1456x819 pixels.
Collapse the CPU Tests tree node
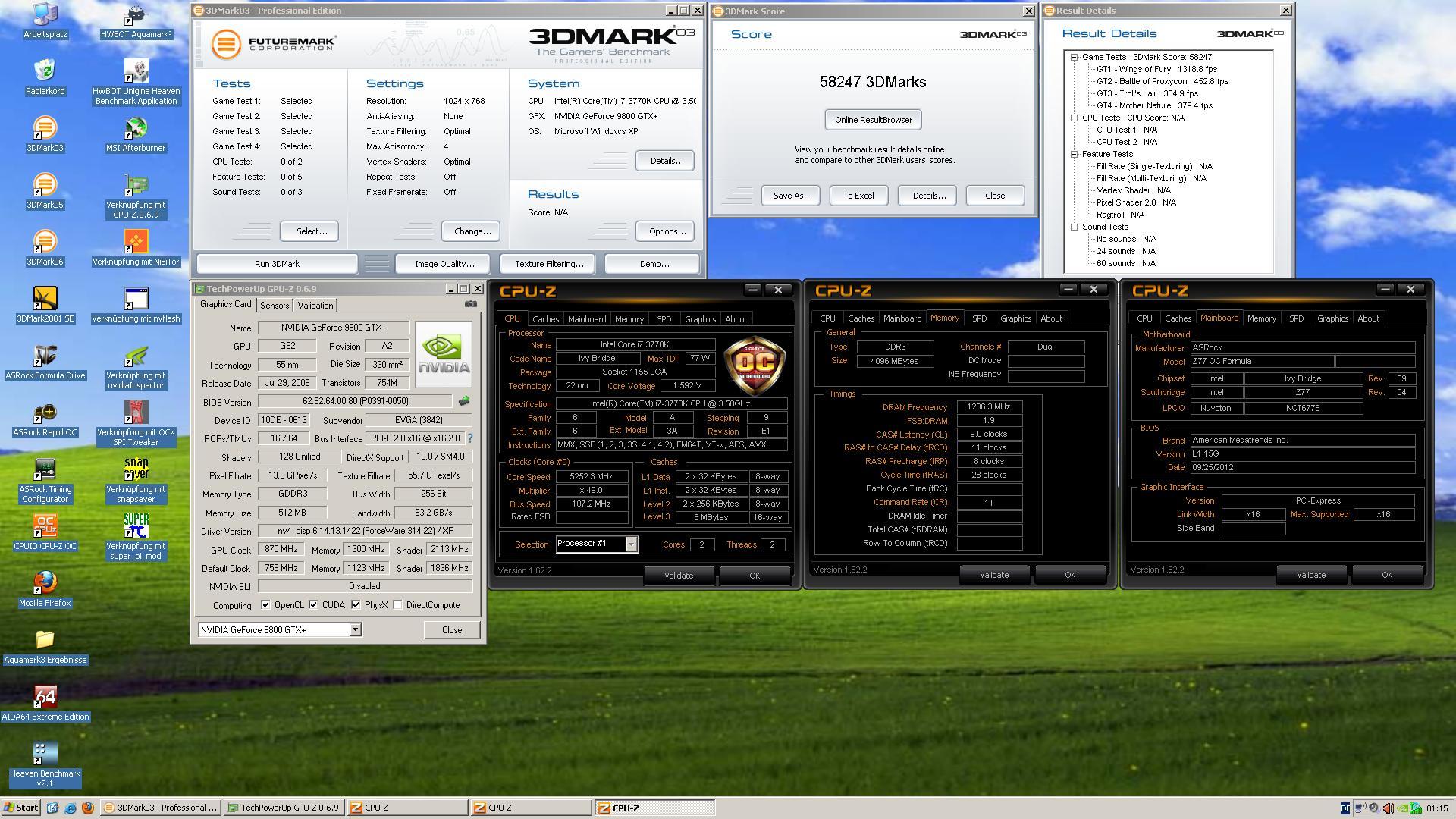pyautogui.click(x=1075, y=118)
